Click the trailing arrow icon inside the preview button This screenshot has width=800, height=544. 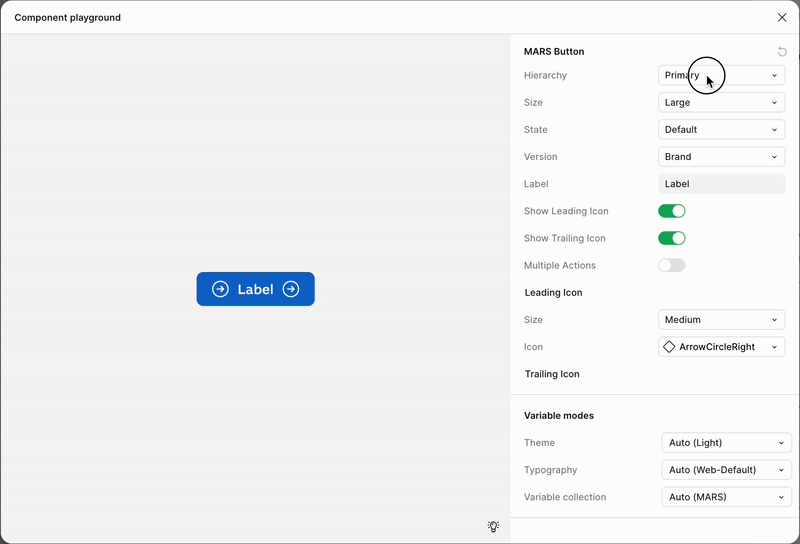tap(291, 289)
